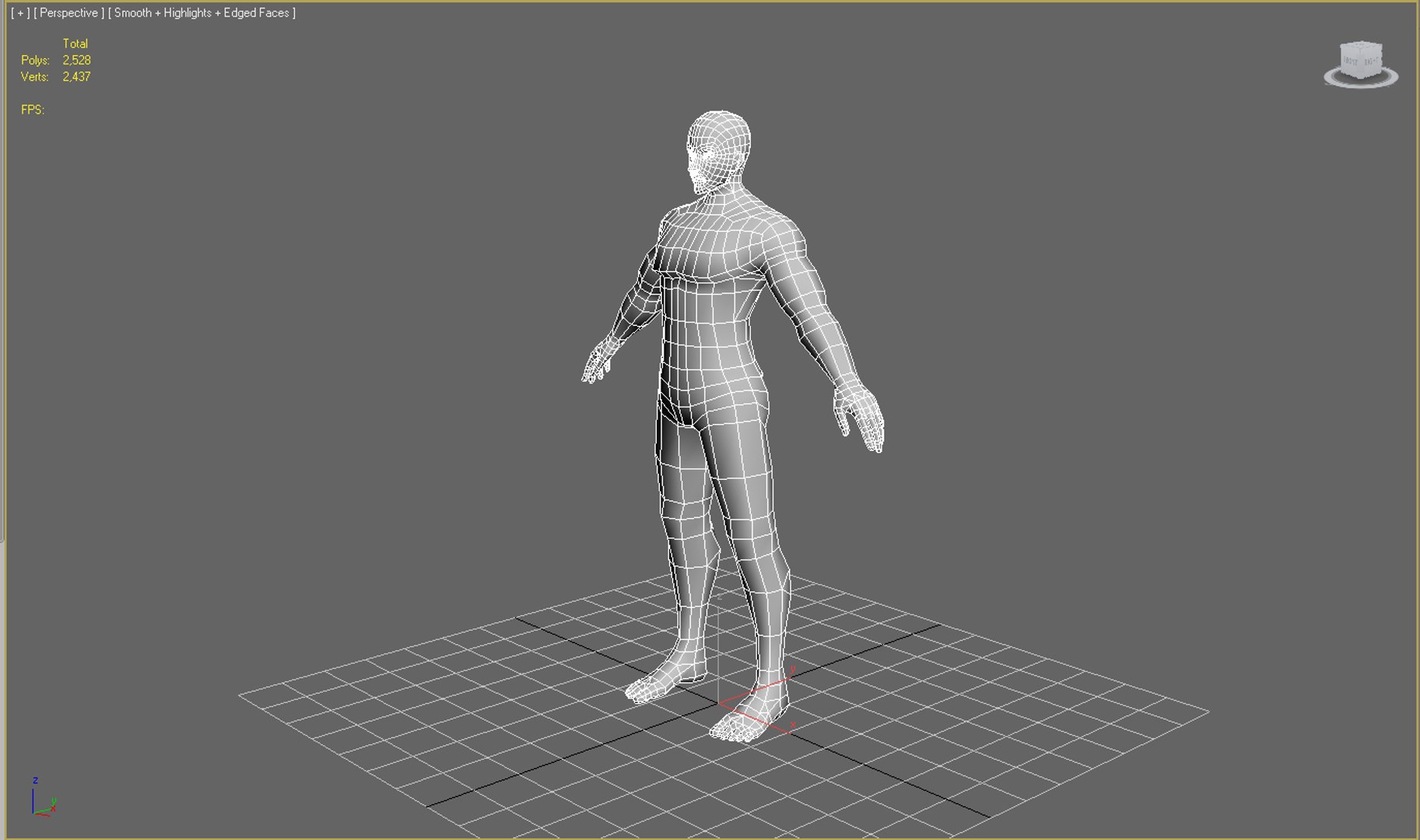Click the Polys count value 2,528
Viewport: 1420px width, 840px height.
[x=77, y=60]
